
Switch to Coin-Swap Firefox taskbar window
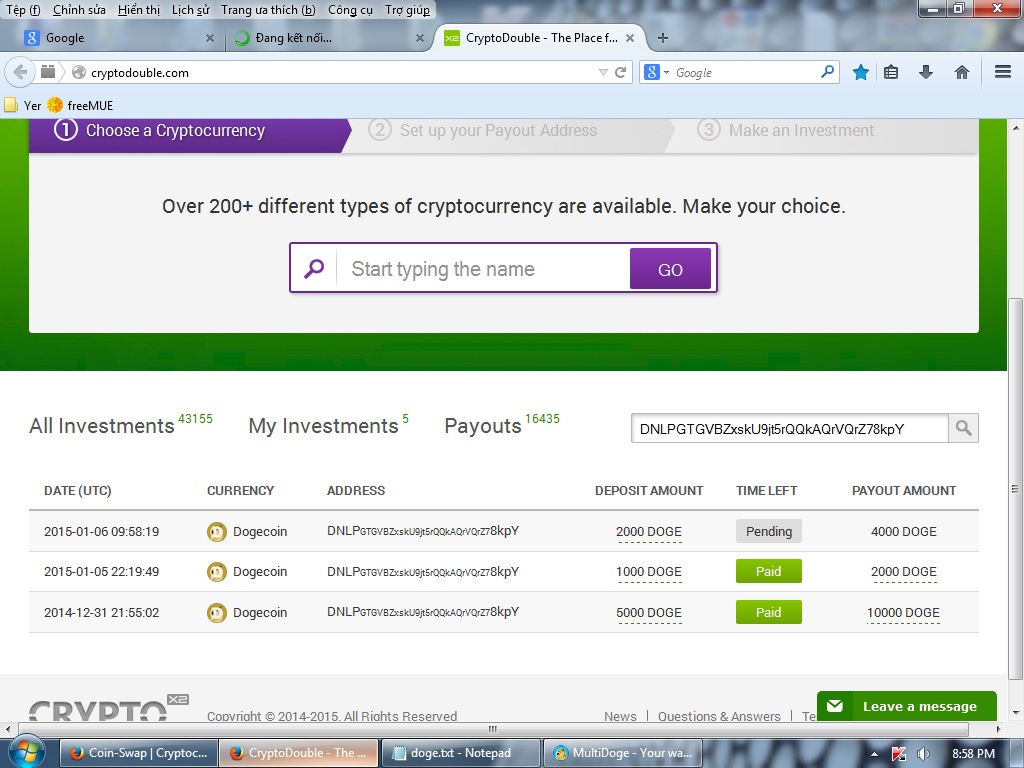coord(138,753)
